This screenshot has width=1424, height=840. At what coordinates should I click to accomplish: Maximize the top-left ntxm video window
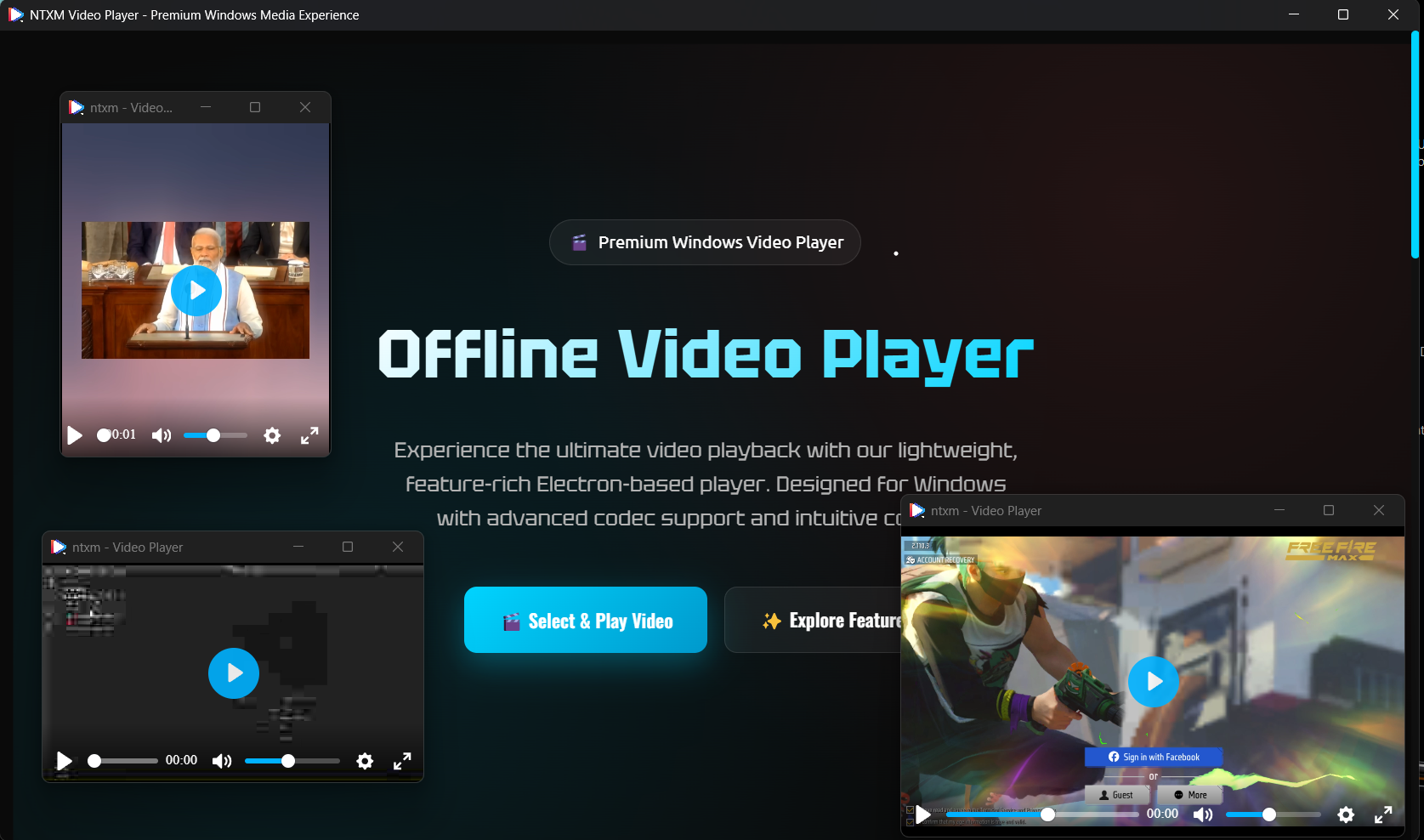[x=255, y=107]
